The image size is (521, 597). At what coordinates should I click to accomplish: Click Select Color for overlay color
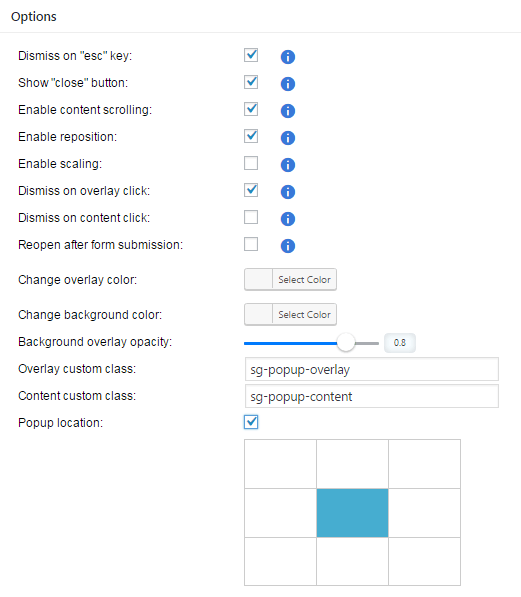click(304, 280)
